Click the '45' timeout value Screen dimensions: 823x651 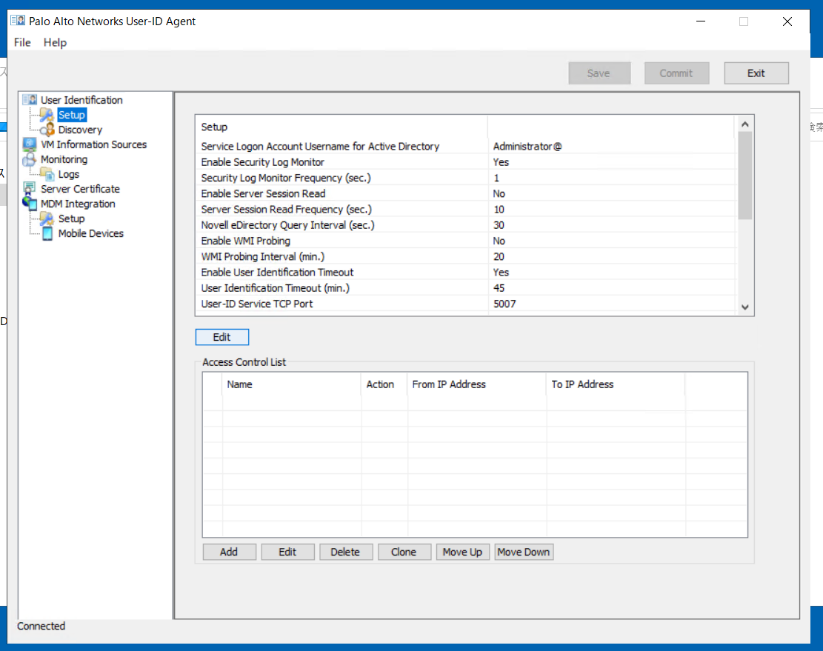(499, 288)
